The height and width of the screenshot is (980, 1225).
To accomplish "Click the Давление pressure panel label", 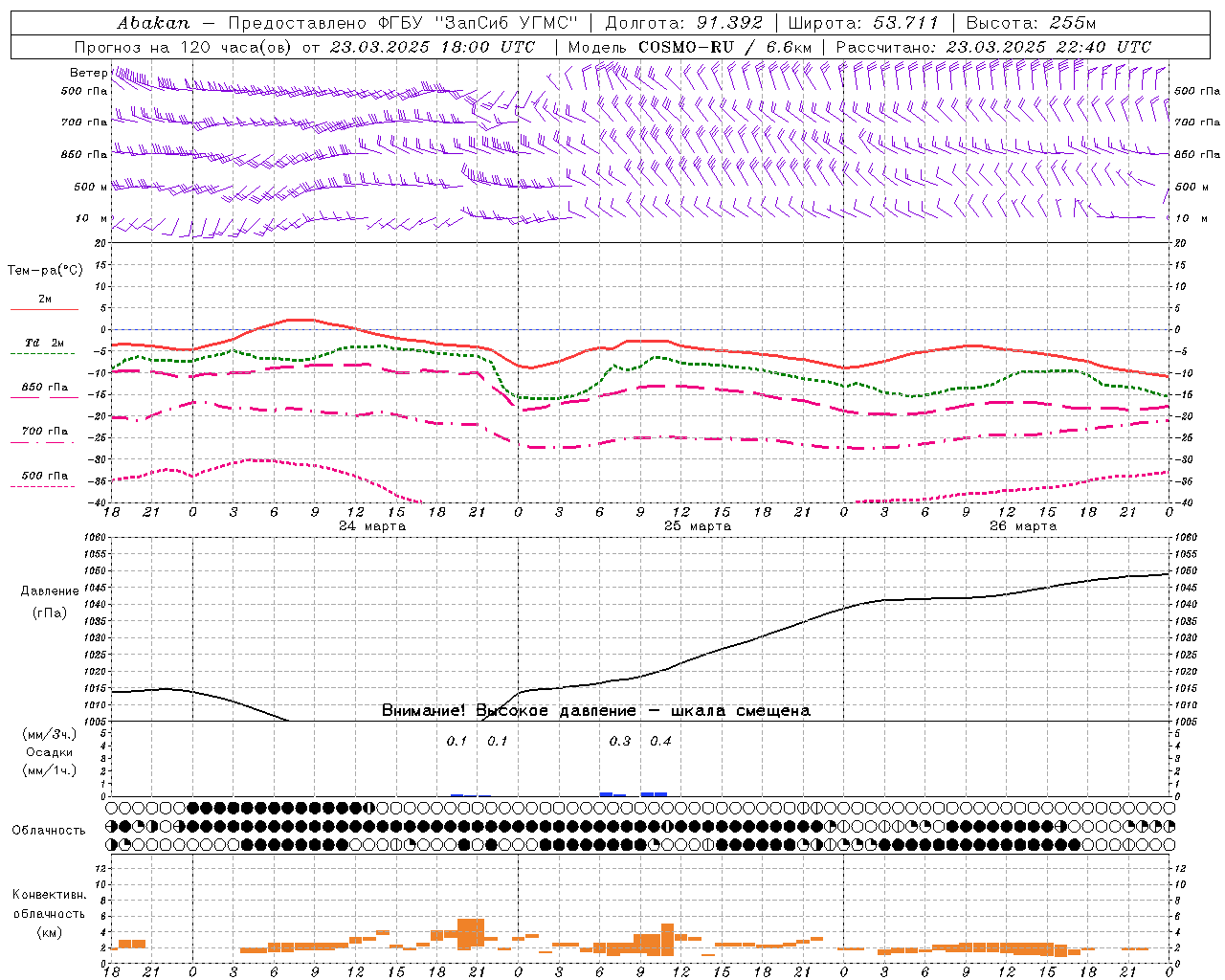I will [x=50, y=591].
